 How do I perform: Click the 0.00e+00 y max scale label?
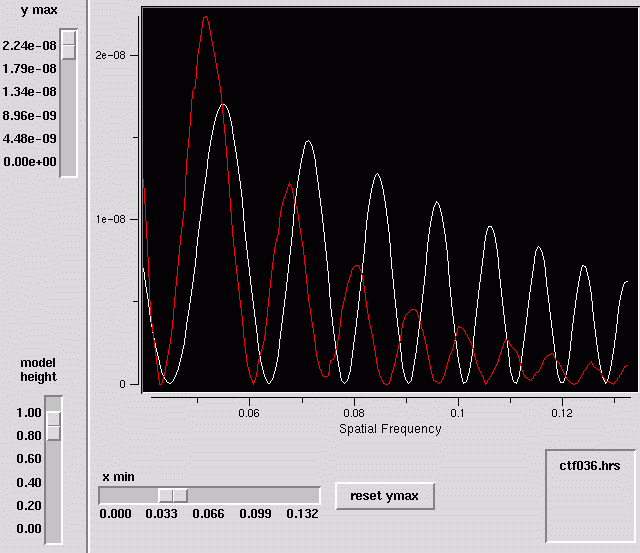(x=29, y=162)
